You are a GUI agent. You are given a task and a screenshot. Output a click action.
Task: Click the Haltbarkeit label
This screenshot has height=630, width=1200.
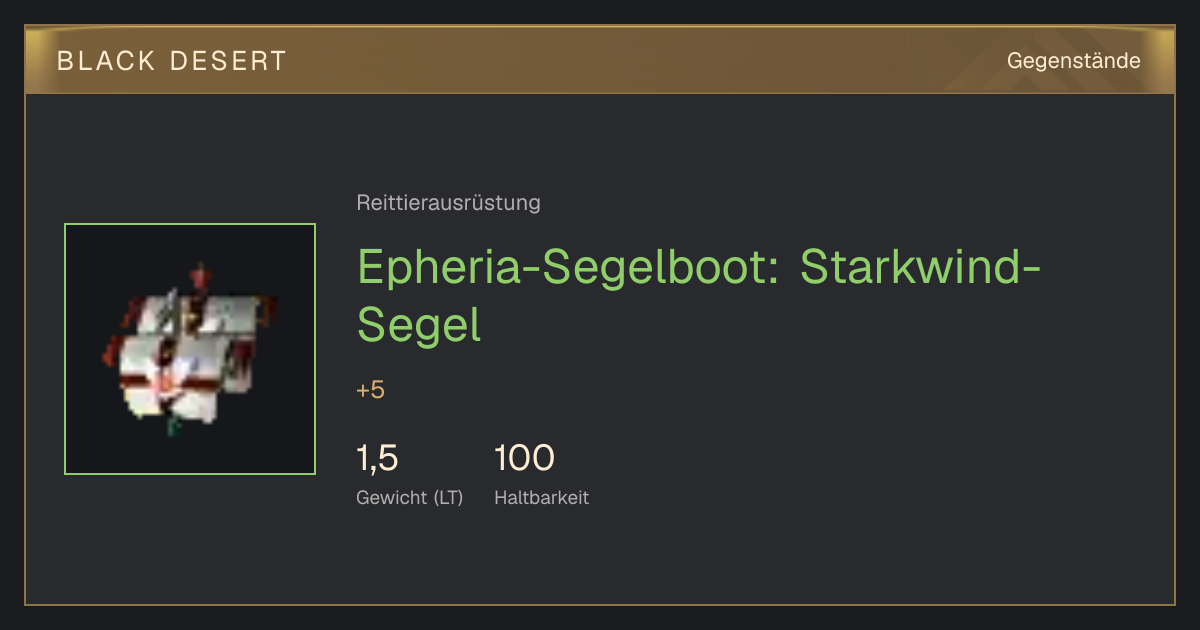click(x=541, y=497)
